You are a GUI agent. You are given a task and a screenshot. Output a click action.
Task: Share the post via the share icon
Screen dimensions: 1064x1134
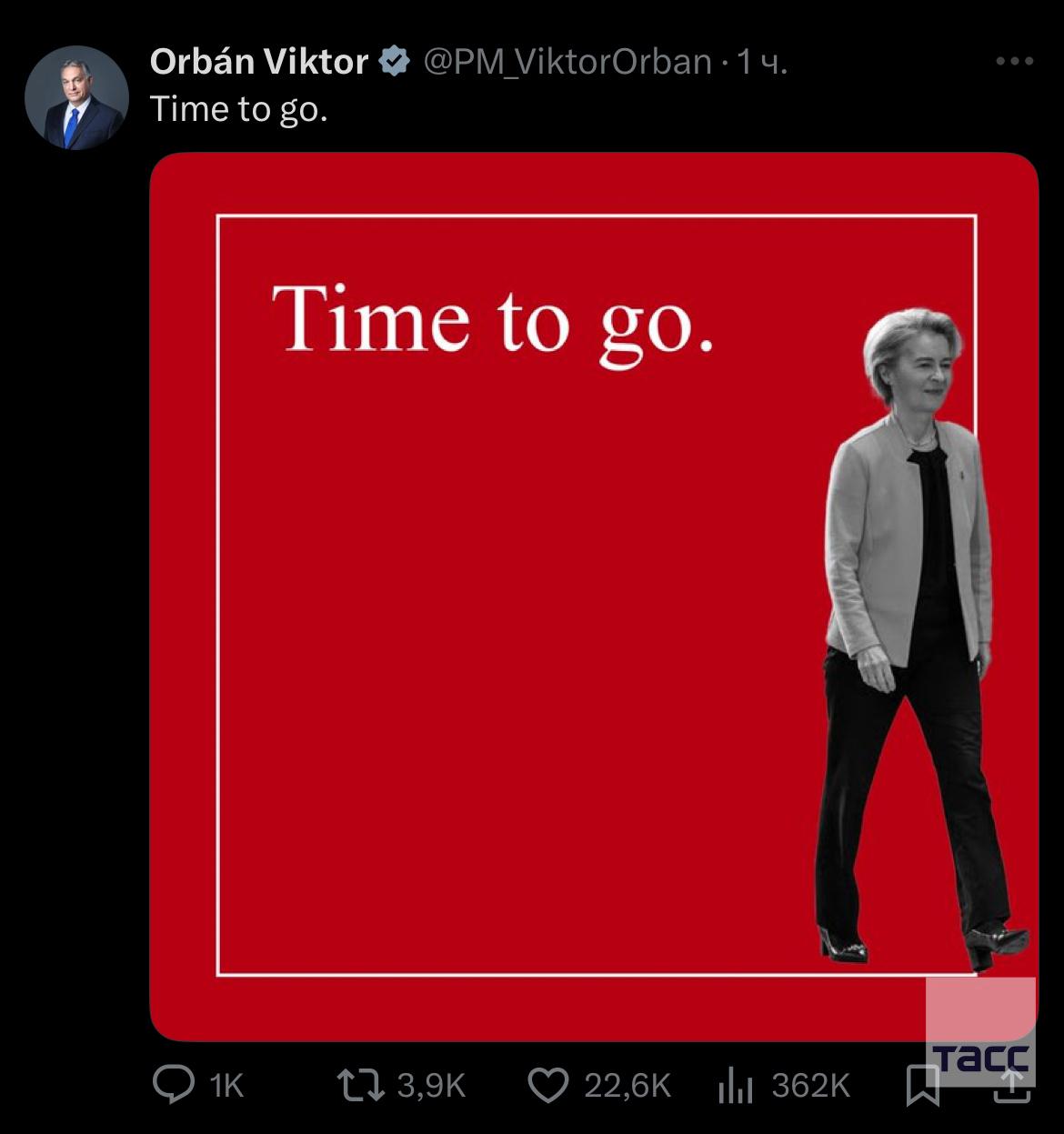click(x=1012, y=1085)
